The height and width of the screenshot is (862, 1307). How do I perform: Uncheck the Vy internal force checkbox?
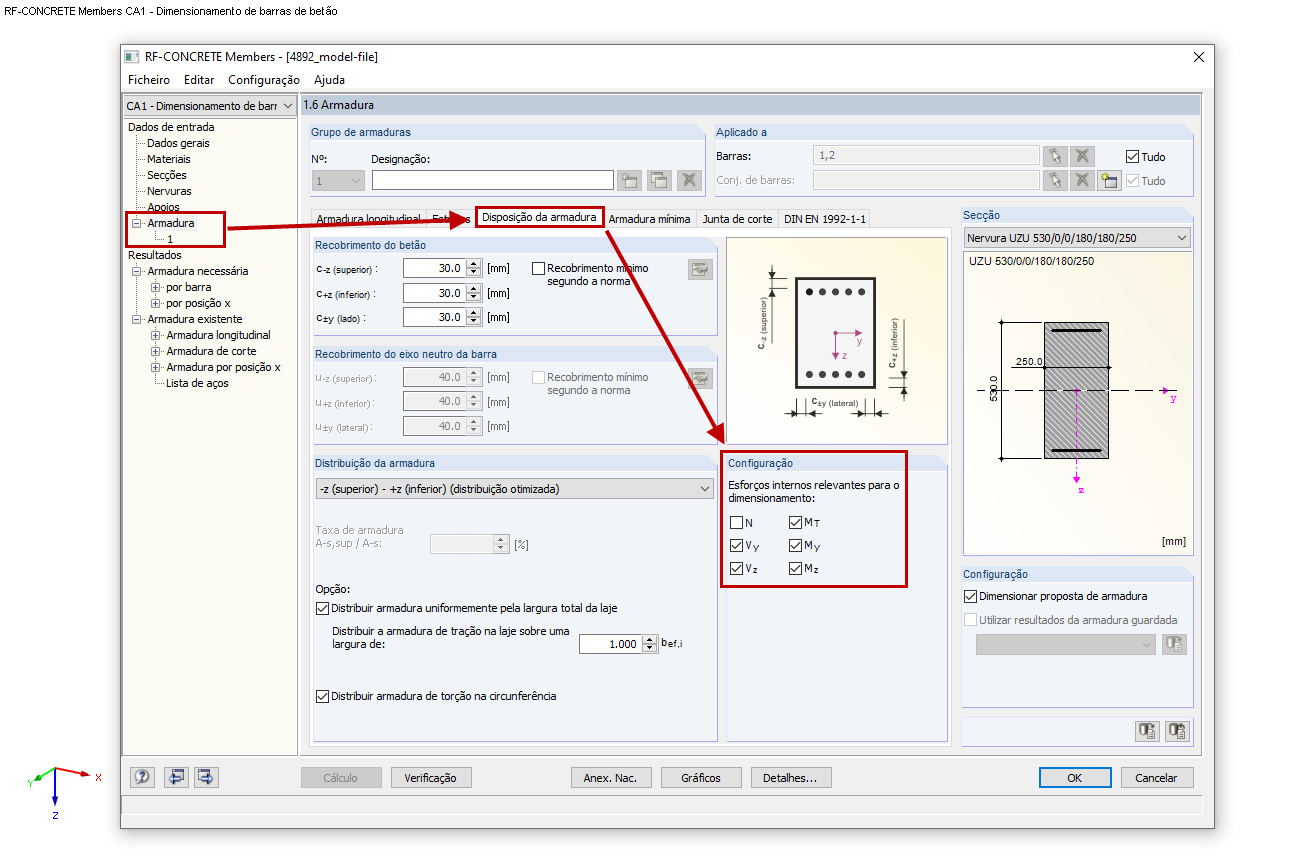pos(737,546)
